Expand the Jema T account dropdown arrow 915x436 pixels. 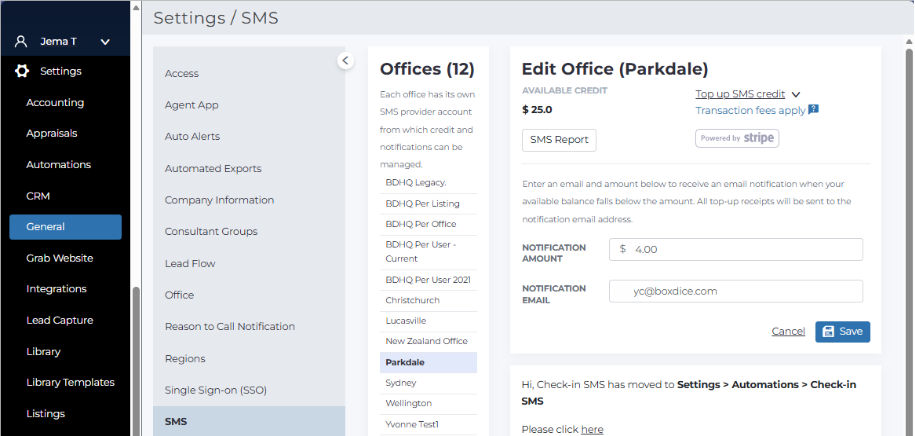105,42
